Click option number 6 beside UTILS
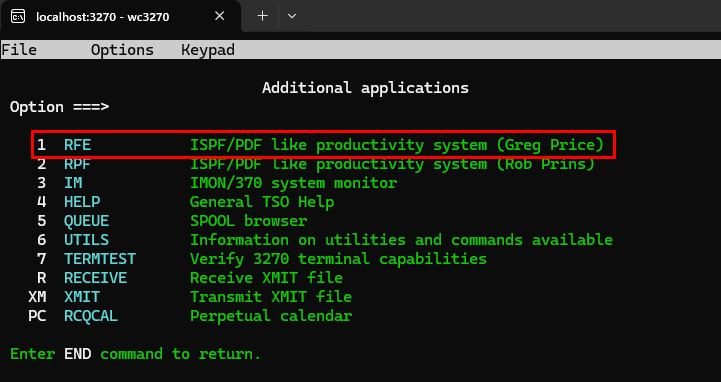 41,240
